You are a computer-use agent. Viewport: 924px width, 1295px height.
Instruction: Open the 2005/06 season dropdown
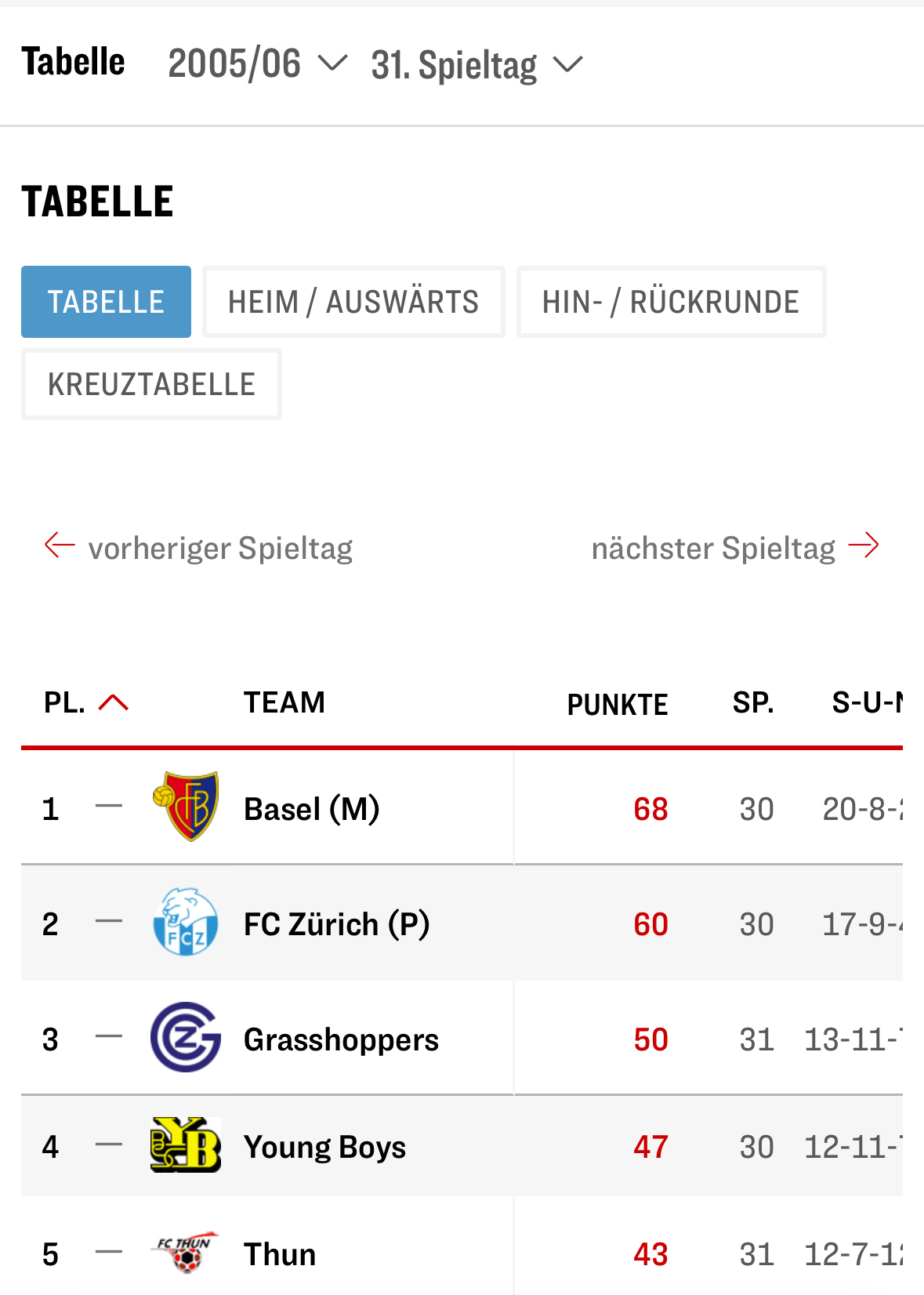[256, 63]
